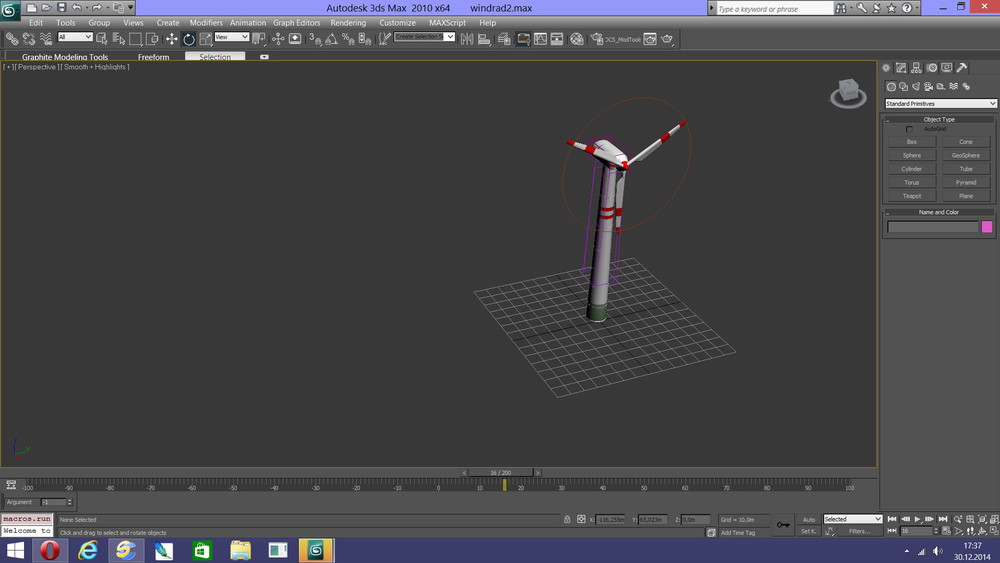This screenshot has width=1000, height=563.
Task: Open the Internet Explorer taskbar icon
Action: [89, 551]
